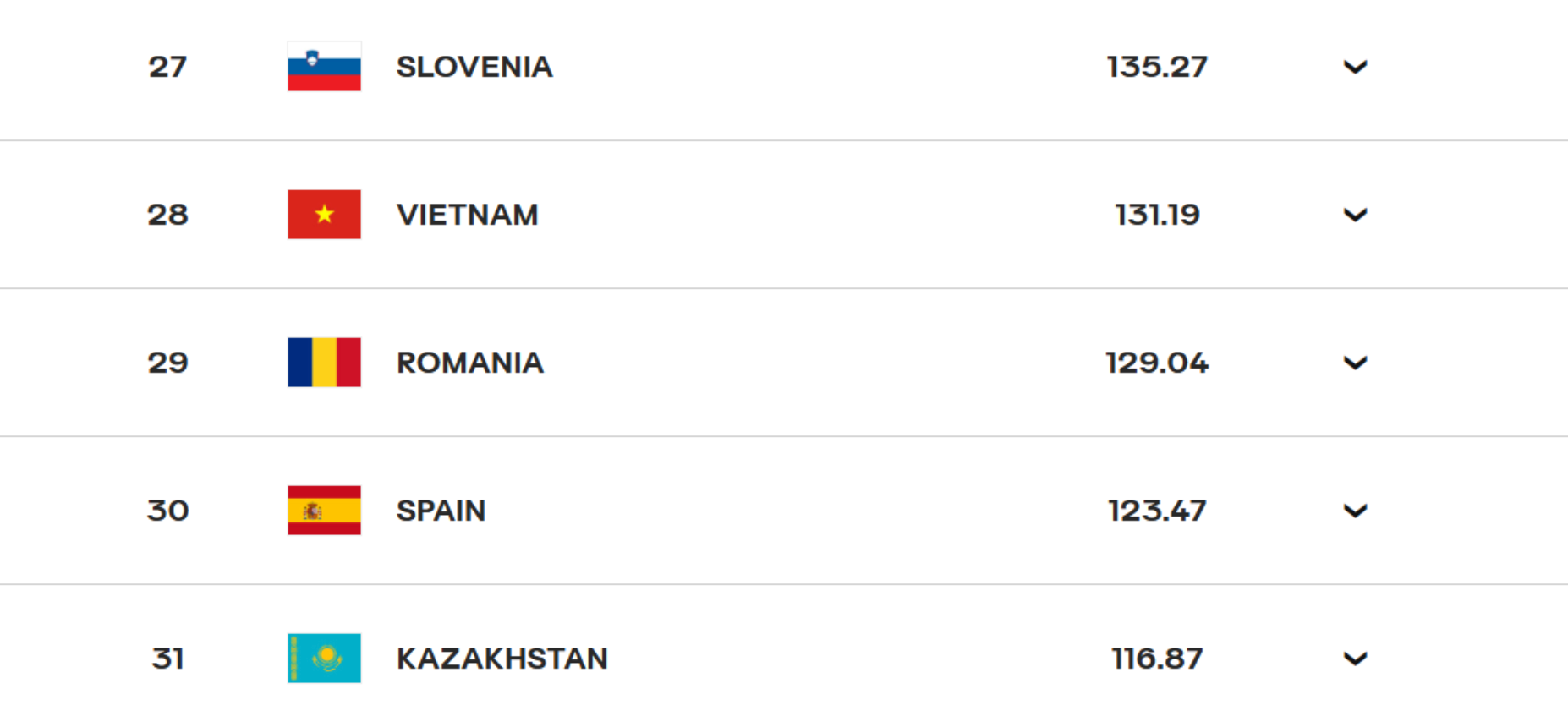
Task: Click the Vietnam flag icon
Action: pos(324,214)
